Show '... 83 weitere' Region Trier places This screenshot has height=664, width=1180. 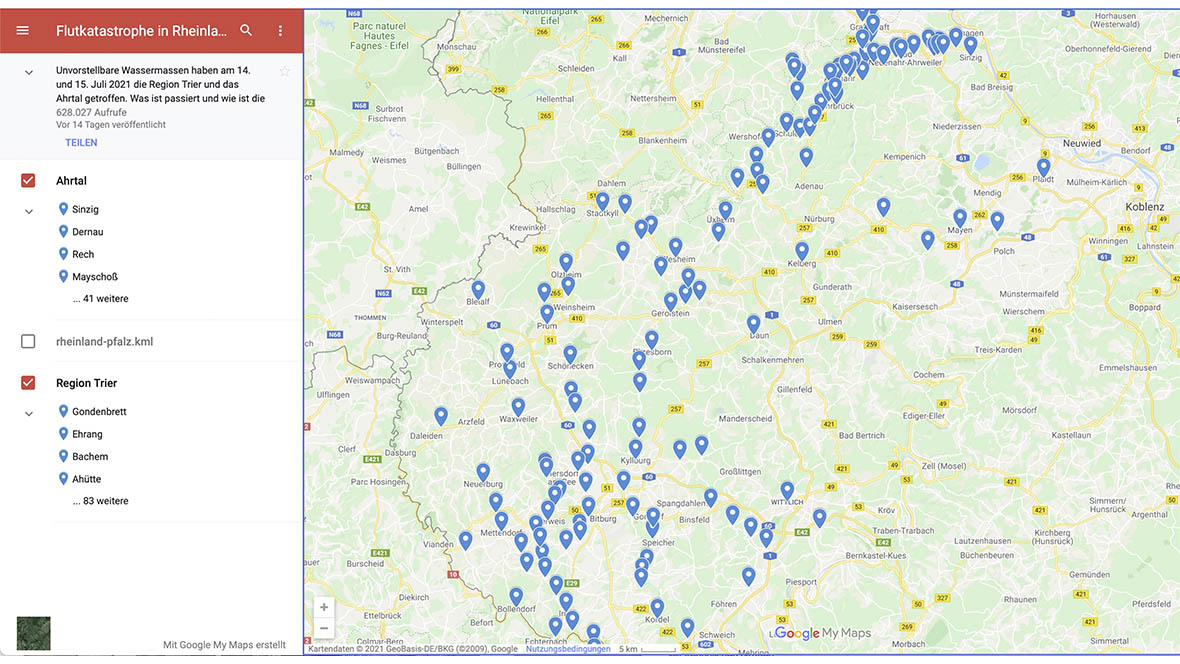coord(101,501)
